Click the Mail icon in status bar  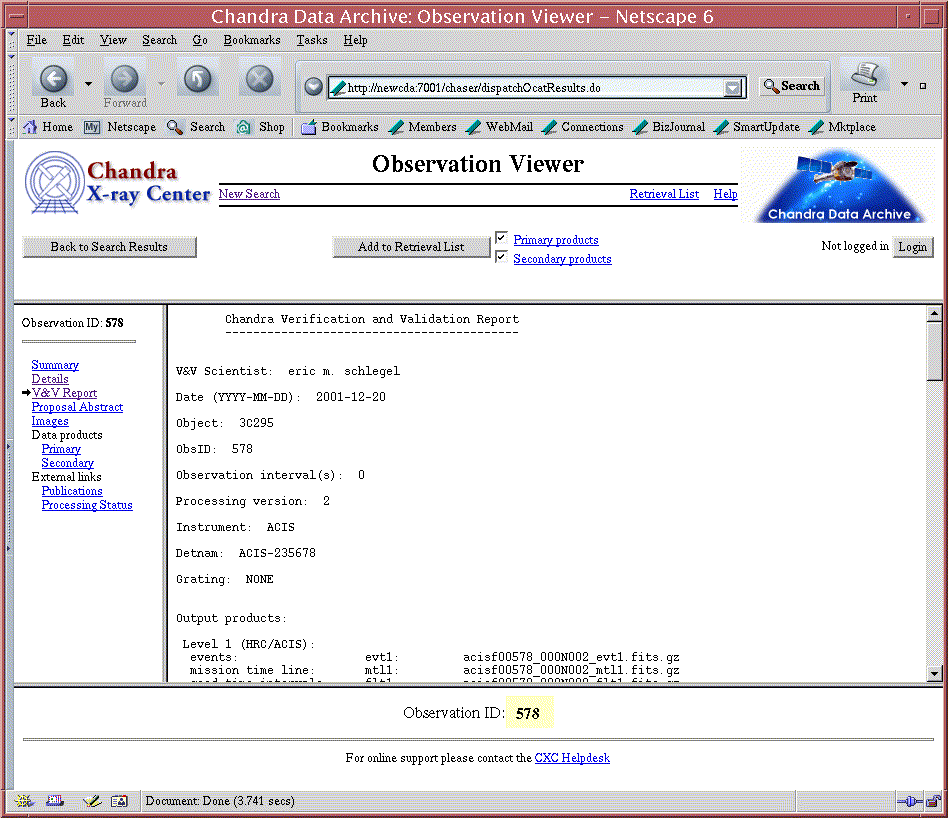pos(57,801)
